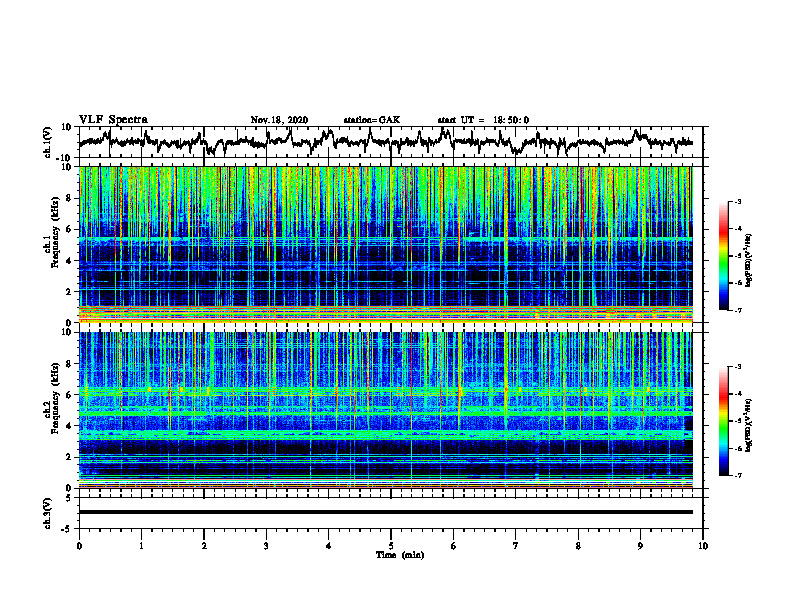Click the time axis end label "10"

(703, 546)
